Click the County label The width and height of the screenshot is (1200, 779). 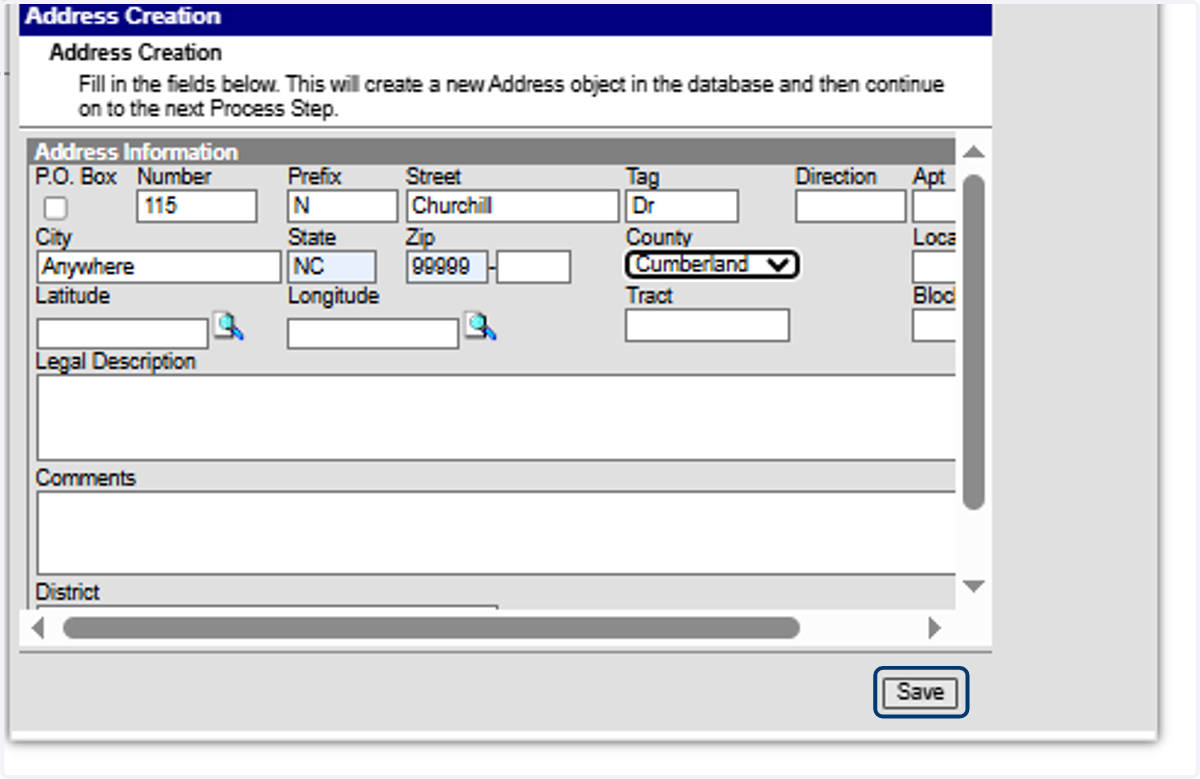659,238
